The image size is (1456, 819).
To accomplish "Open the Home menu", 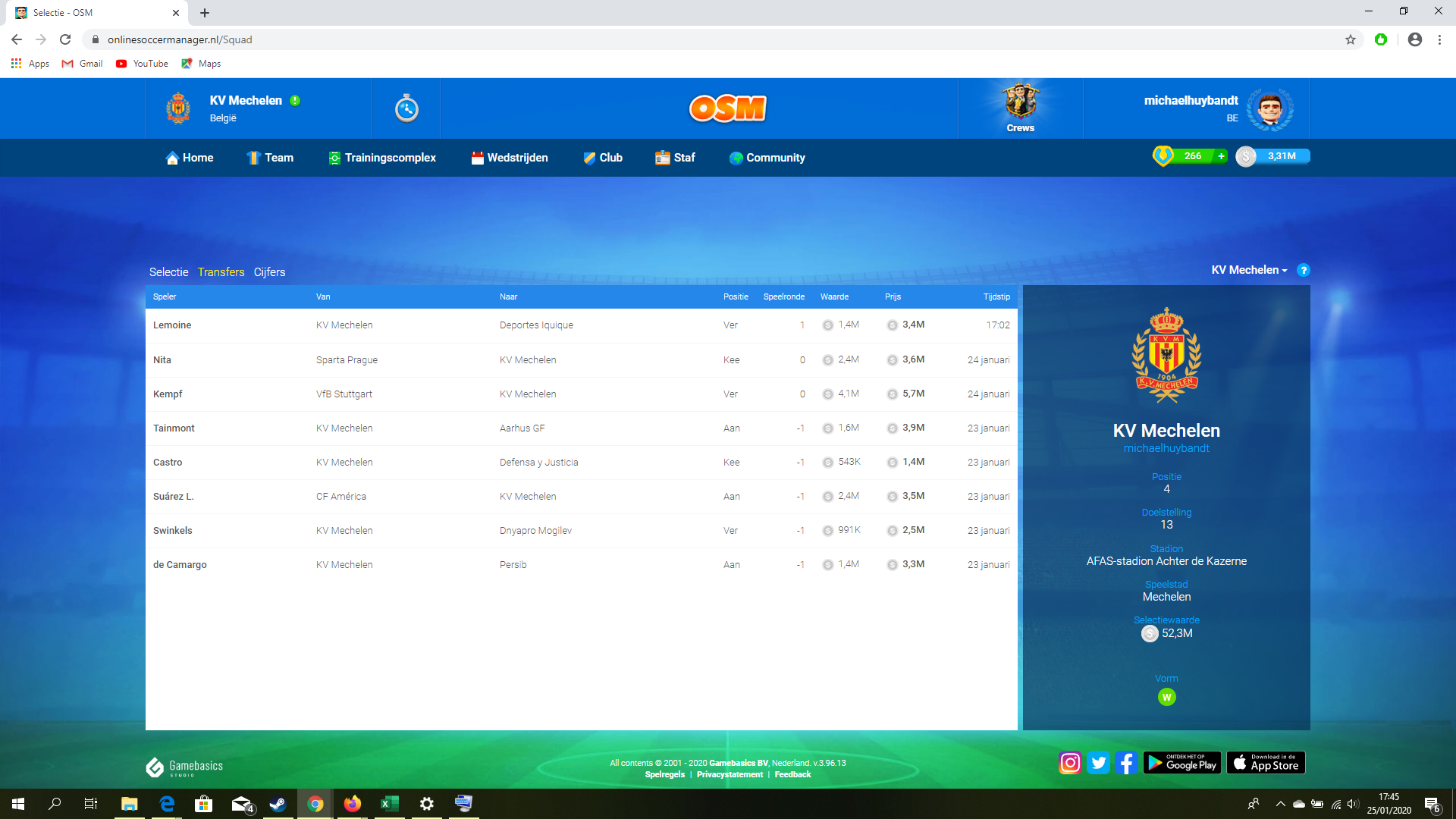I will [x=190, y=158].
